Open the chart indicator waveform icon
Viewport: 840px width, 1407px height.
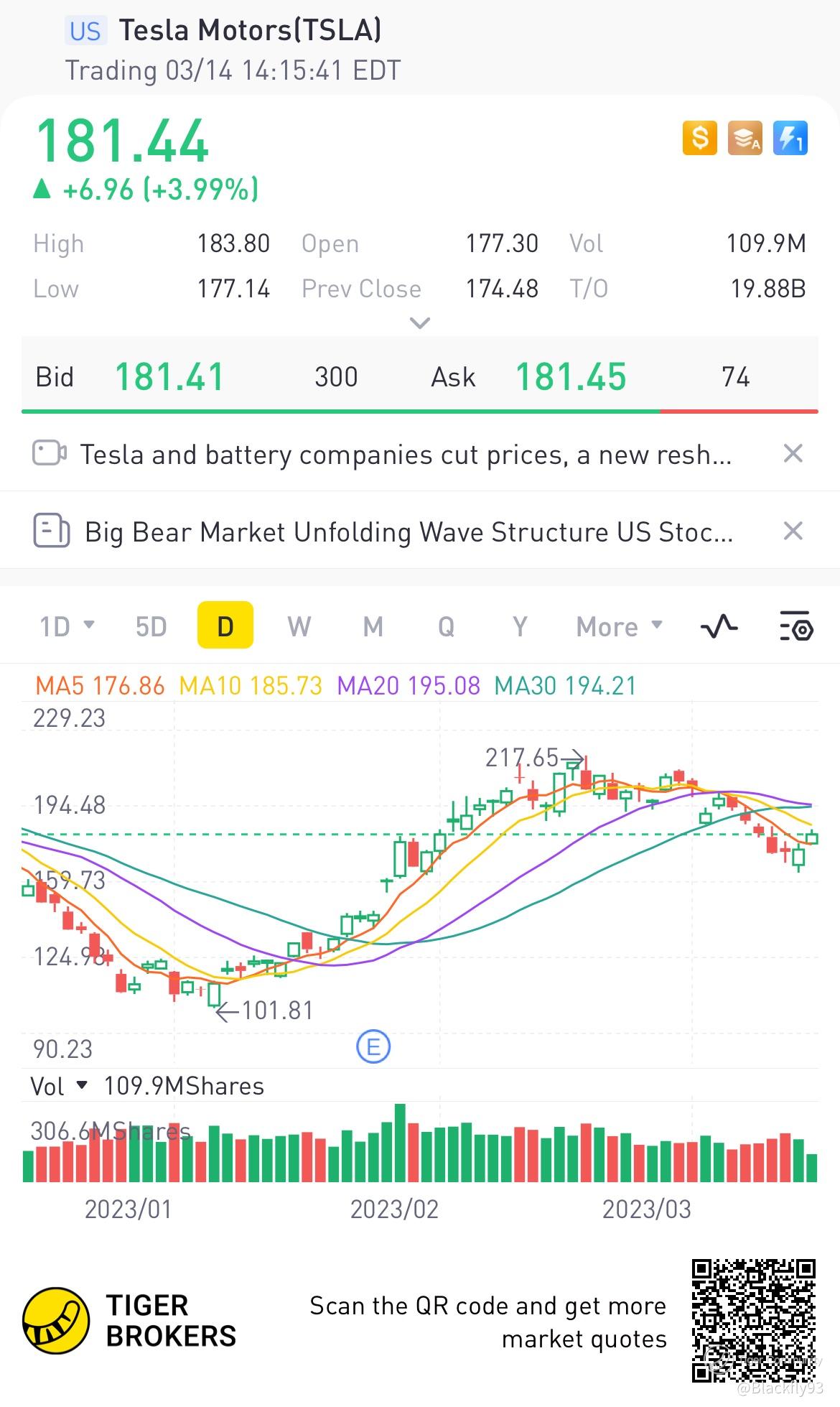tap(719, 626)
